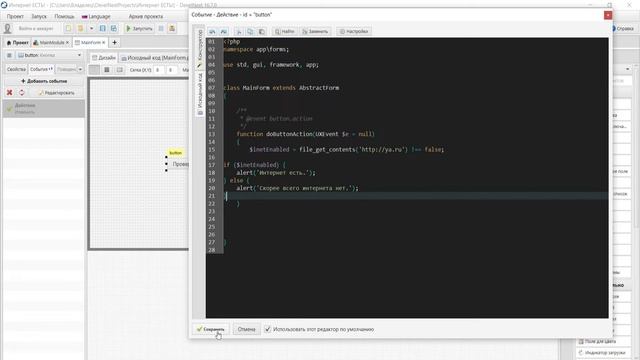Click the open project icon in main toolbar

80,29
